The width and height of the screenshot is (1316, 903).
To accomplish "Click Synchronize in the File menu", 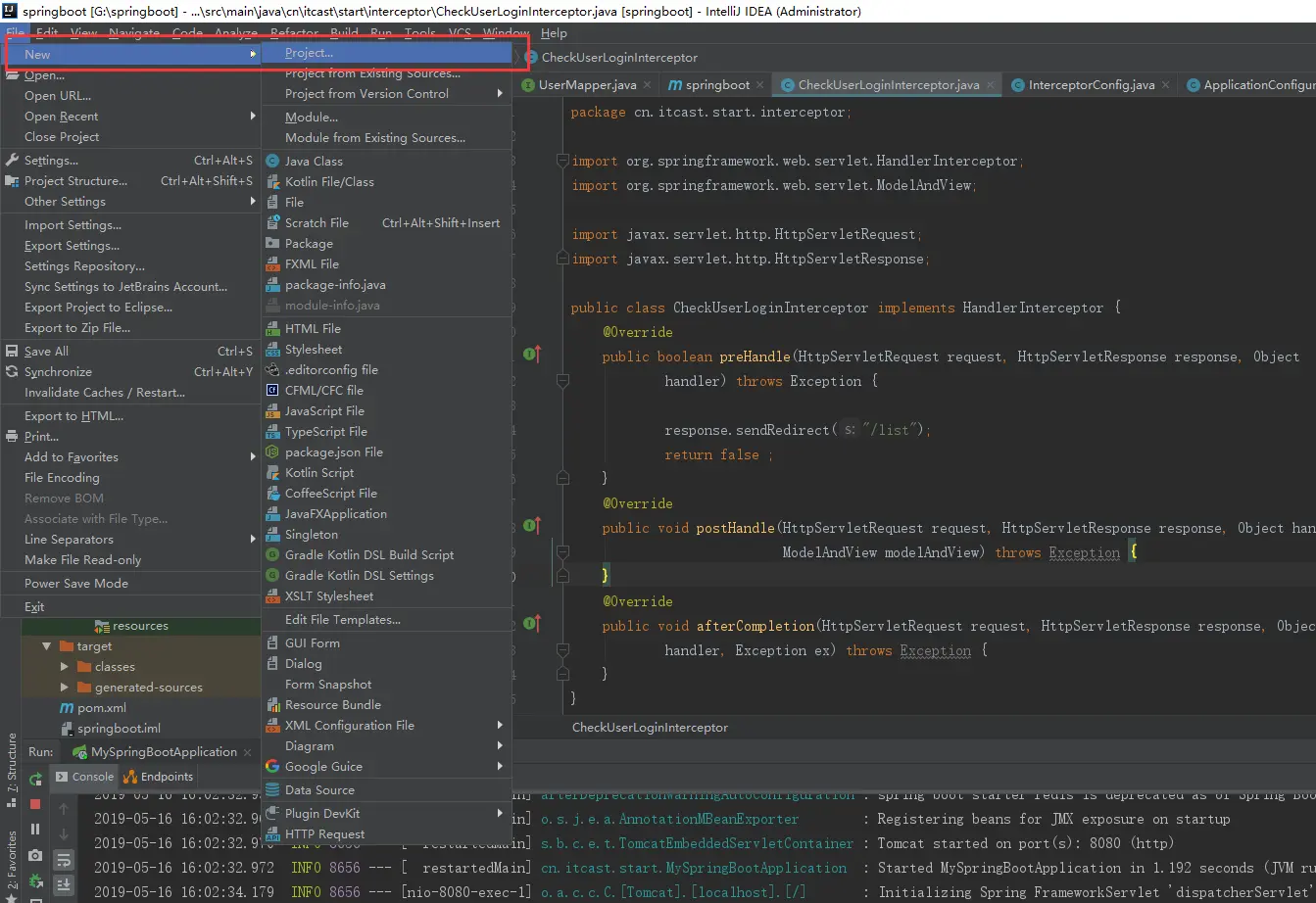I will 131,372.
